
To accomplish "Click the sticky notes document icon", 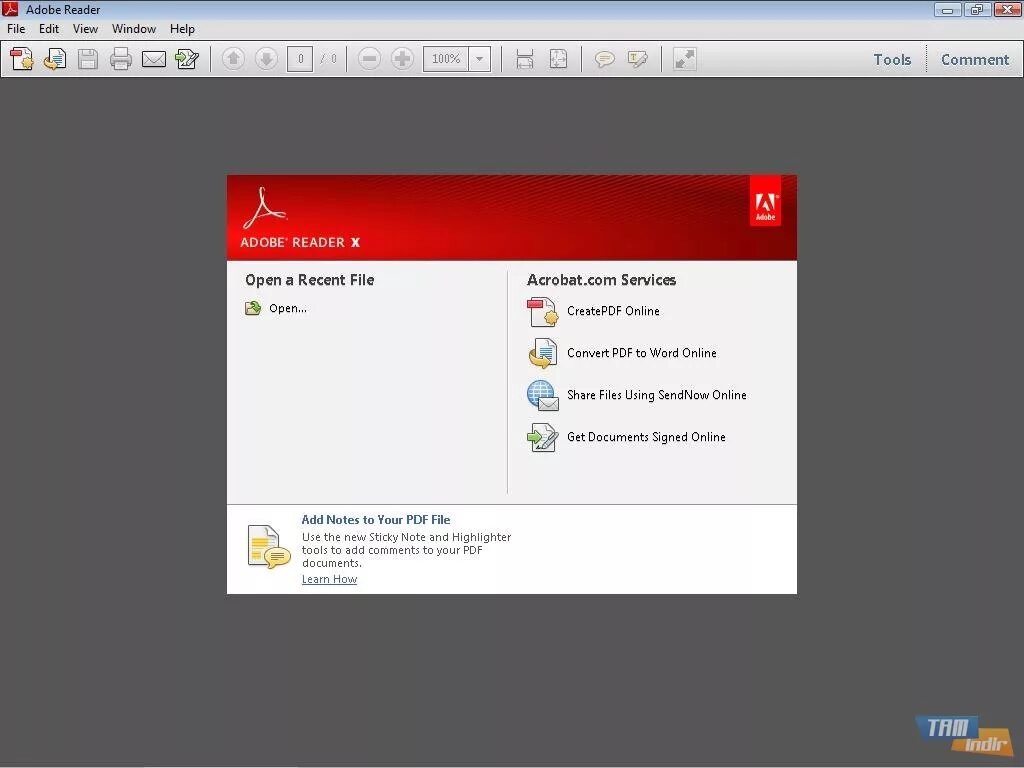I will point(268,547).
